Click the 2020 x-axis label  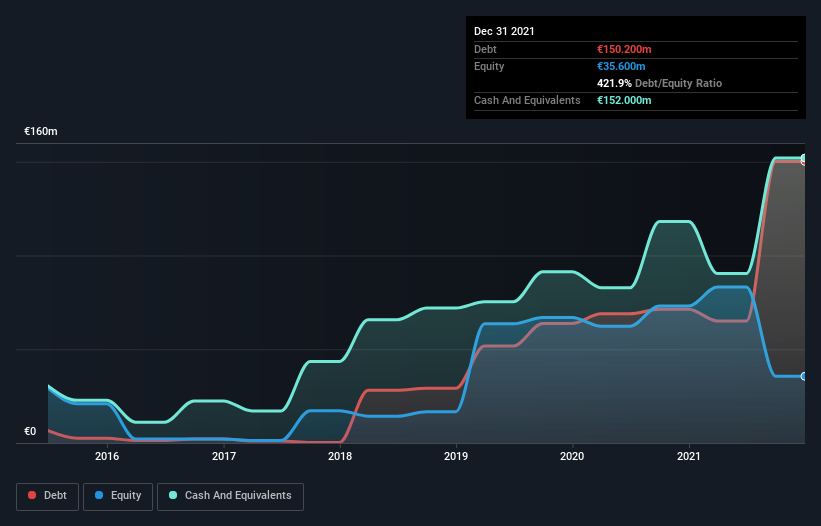[x=572, y=456]
